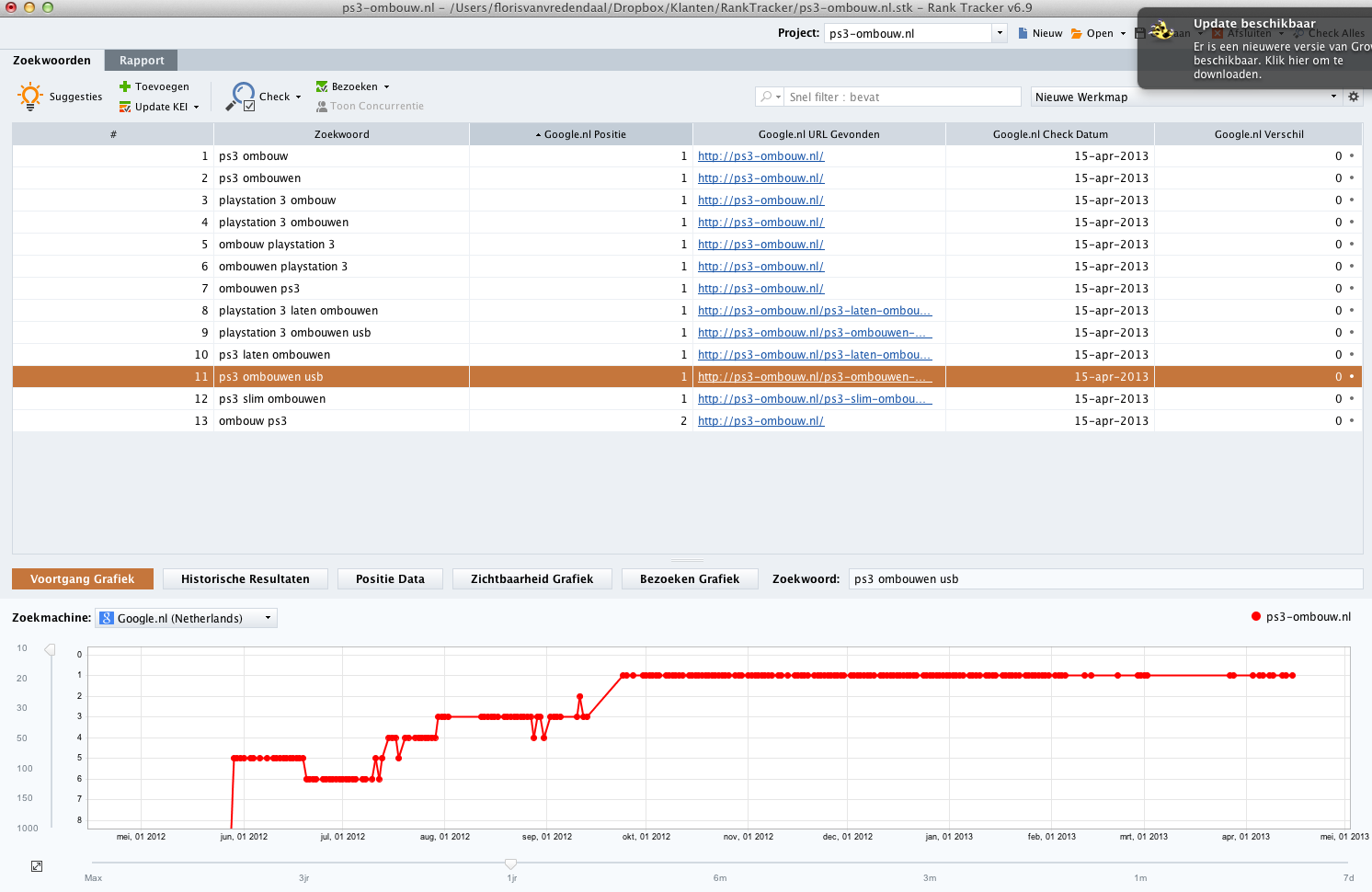Viewport: 1372px width, 892px height.
Task: Click the magnifier Check rankings icon
Action: [x=242, y=96]
